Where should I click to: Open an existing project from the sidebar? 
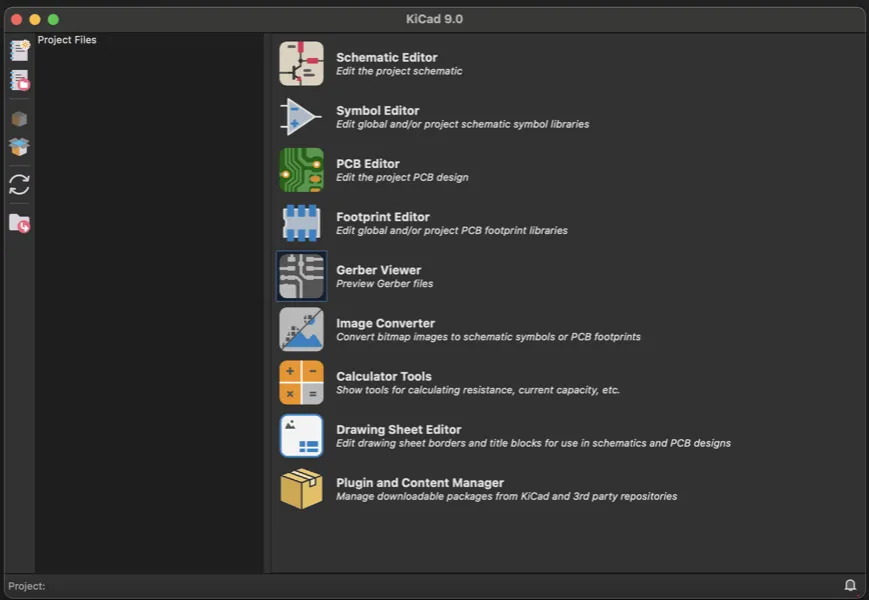click(17, 83)
